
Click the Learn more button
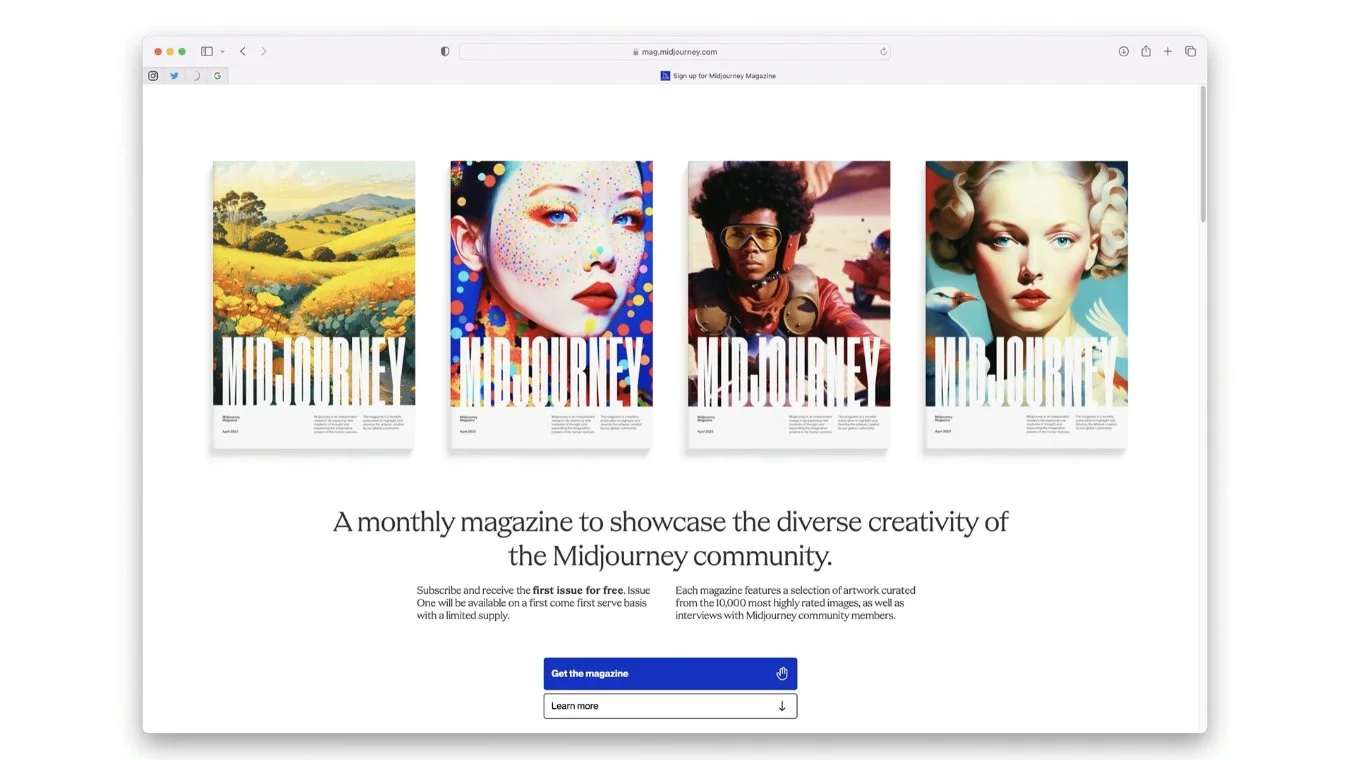pyautogui.click(x=670, y=706)
